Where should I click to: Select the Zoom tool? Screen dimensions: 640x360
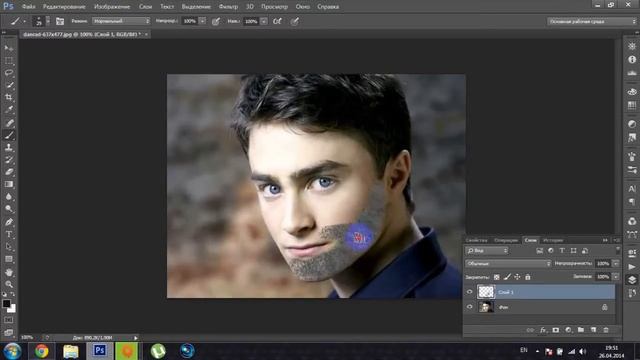tap(9, 284)
